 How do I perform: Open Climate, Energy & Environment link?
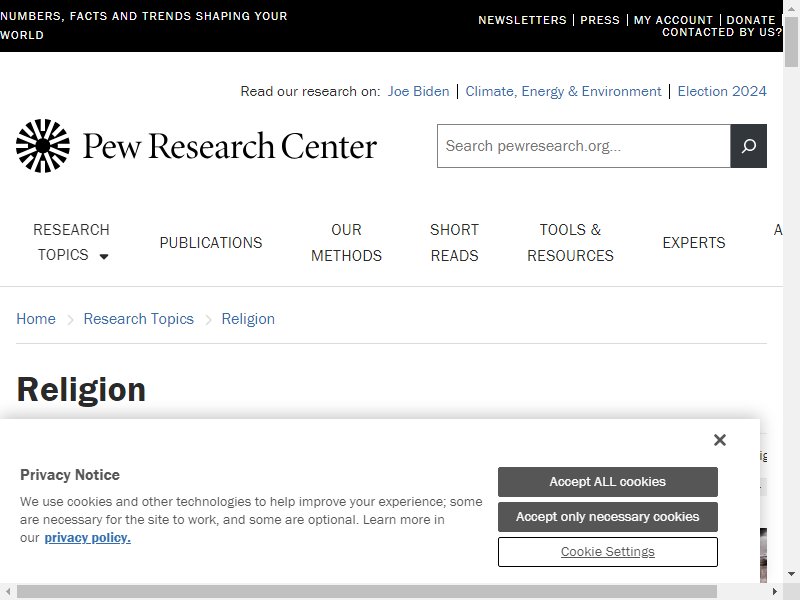563,91
